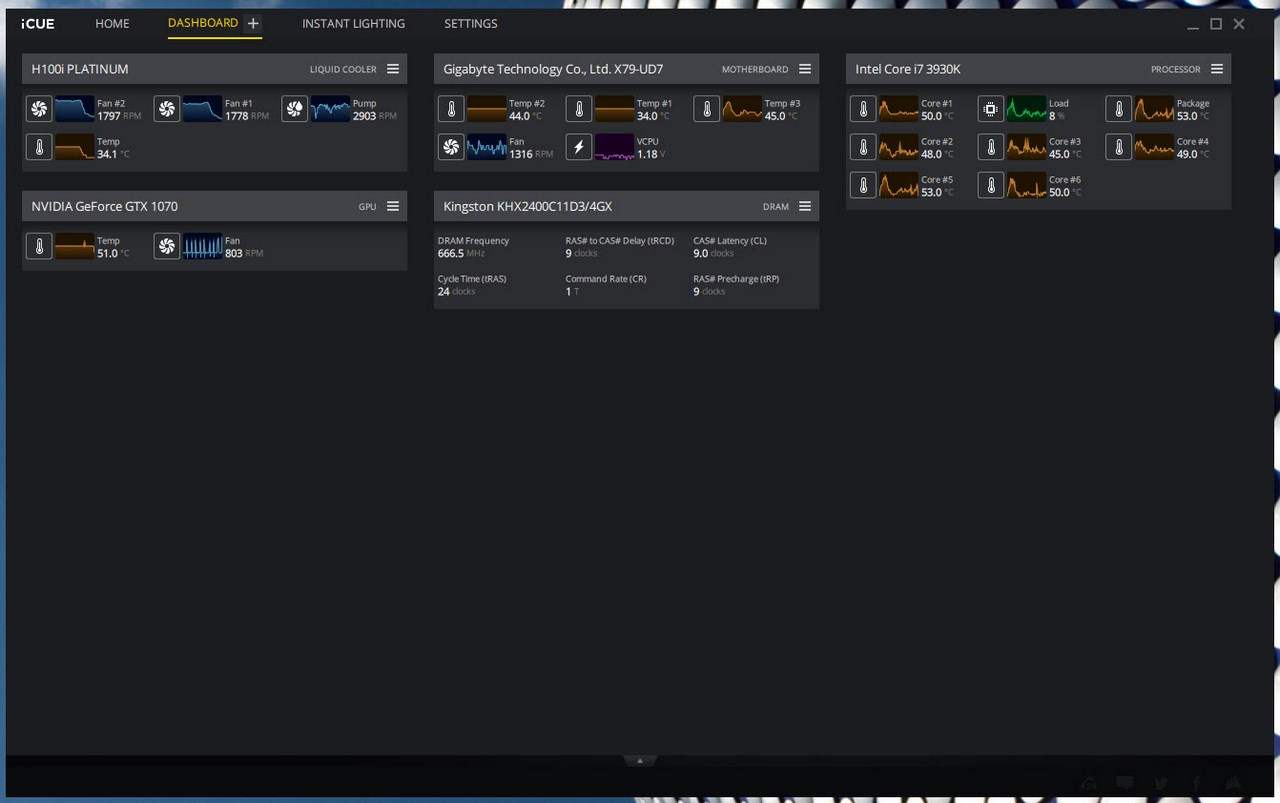
Task: Open the SETTINGS tab
Action: (471, 23)
